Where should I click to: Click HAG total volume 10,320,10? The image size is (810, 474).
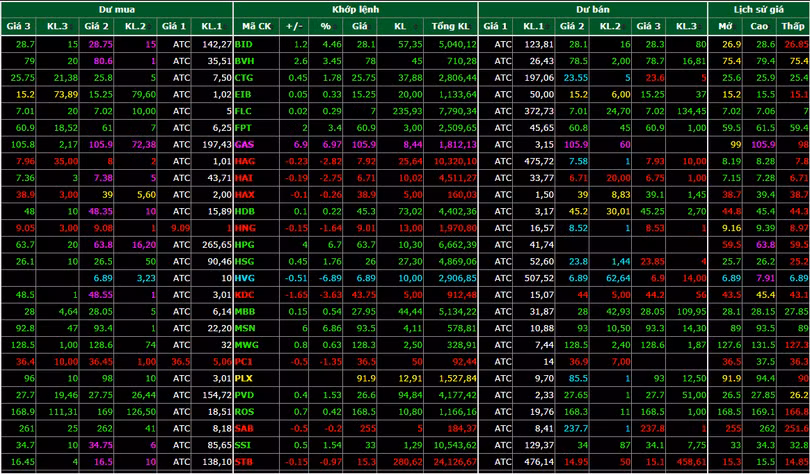(454, 162)
